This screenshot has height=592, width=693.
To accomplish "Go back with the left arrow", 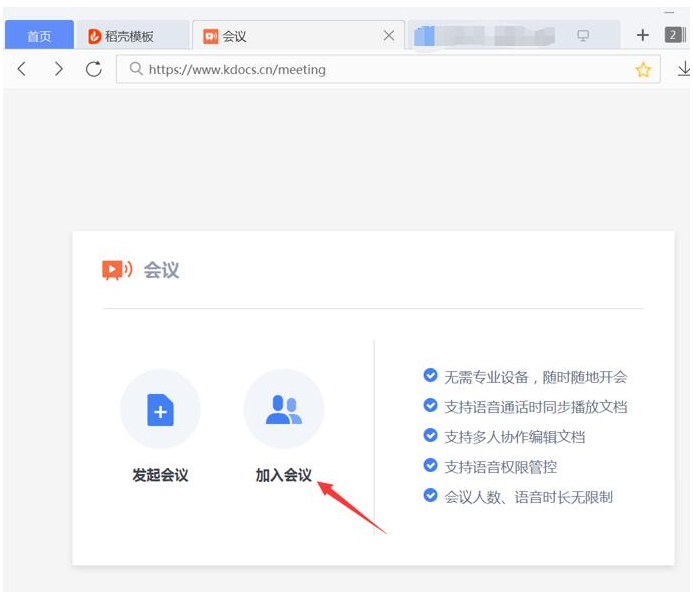I will (22, 69).
